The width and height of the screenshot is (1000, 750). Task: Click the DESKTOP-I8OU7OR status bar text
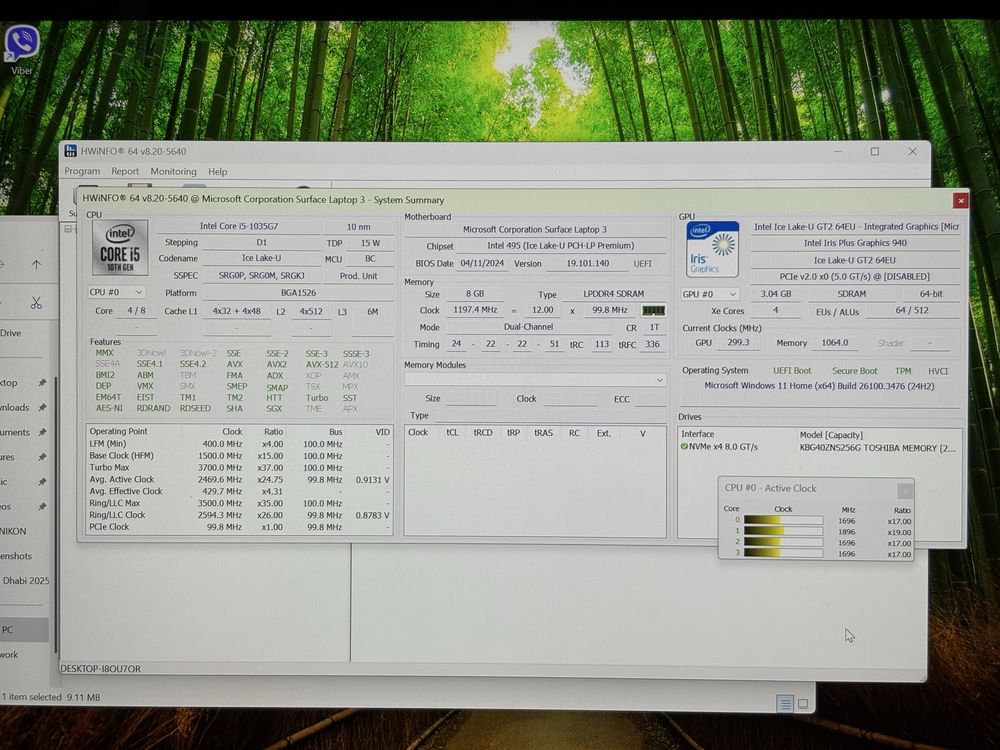(101, 669)
